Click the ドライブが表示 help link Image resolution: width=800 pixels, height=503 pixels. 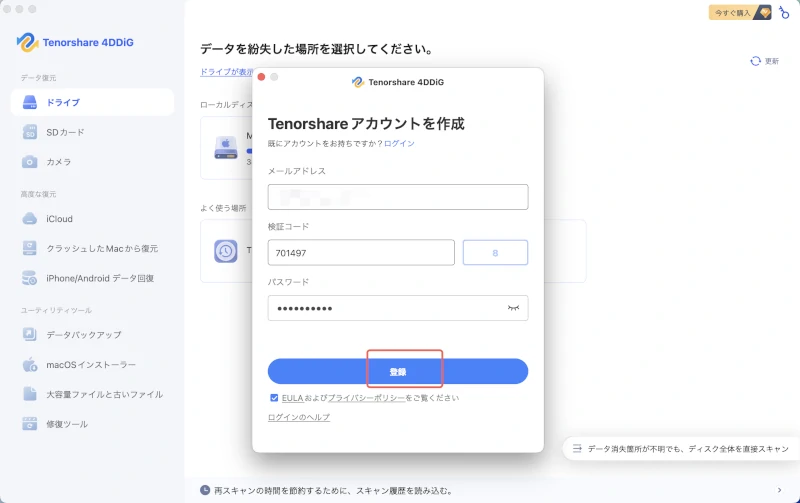[x=227, y=72]
